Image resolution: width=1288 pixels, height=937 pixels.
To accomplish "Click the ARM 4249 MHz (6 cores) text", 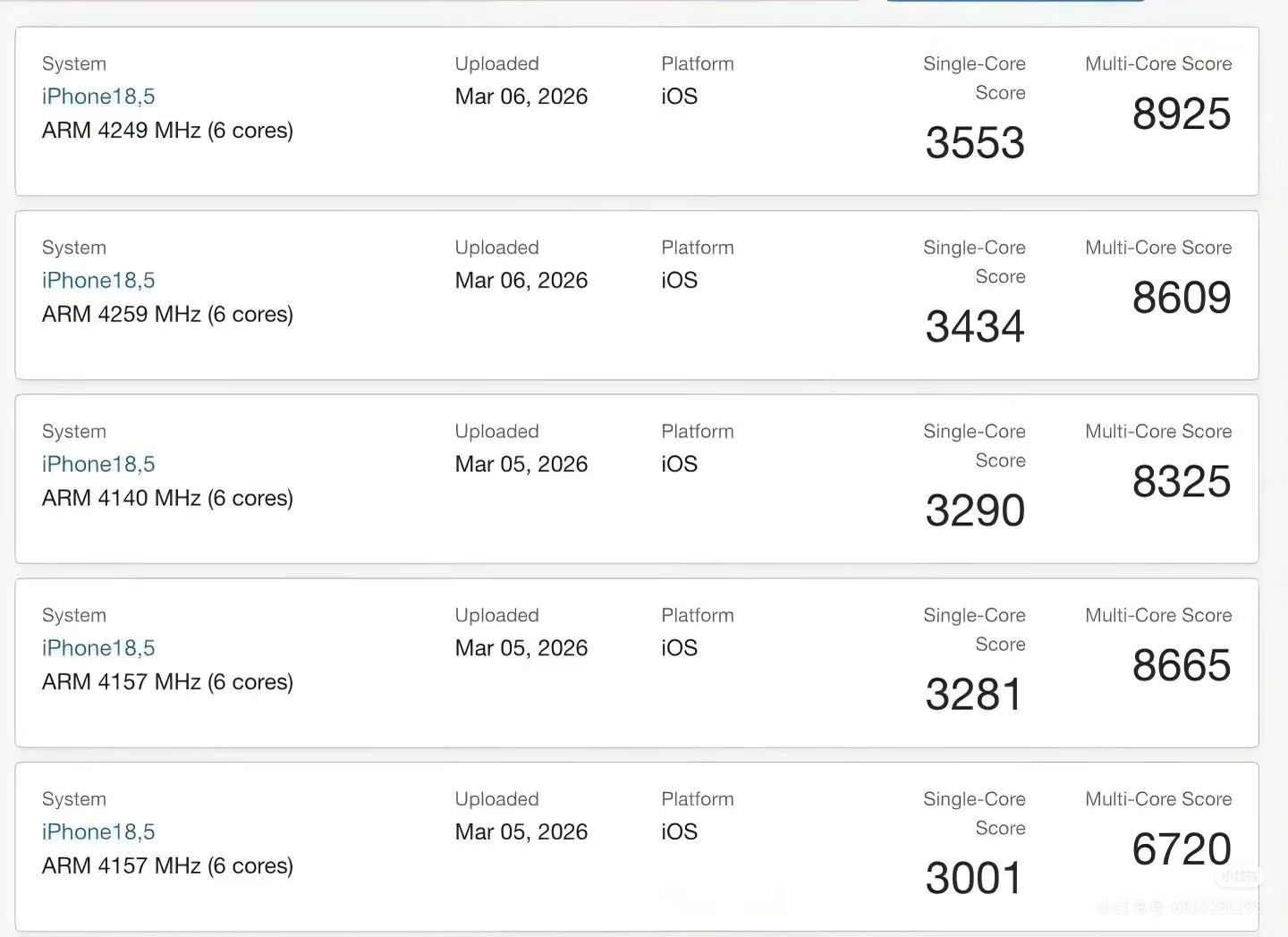I will click(x=167, y=131).
